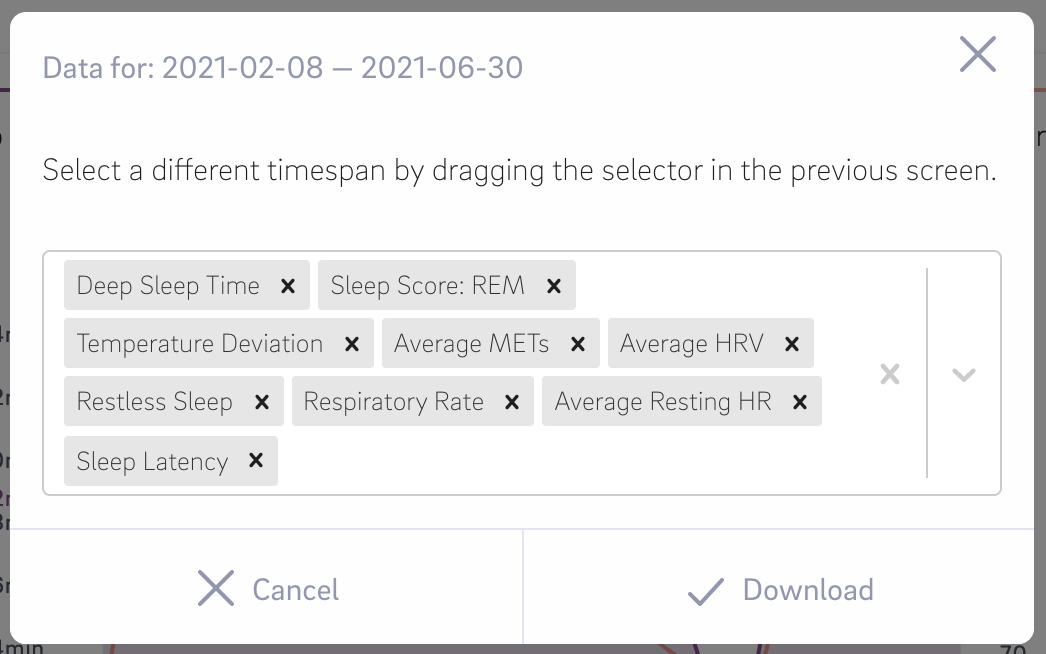Remove the Respiratory Rate tag
Viewport: 1046px width, 654px height.
pyautogui.click(x=512, y=402)
